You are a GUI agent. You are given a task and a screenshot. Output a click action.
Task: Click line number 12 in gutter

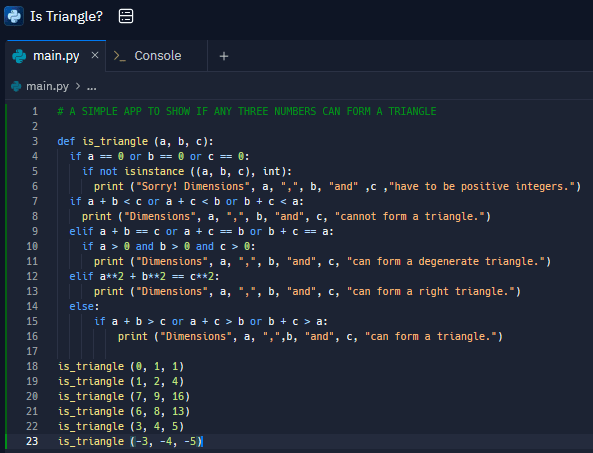tap(33, 276)
